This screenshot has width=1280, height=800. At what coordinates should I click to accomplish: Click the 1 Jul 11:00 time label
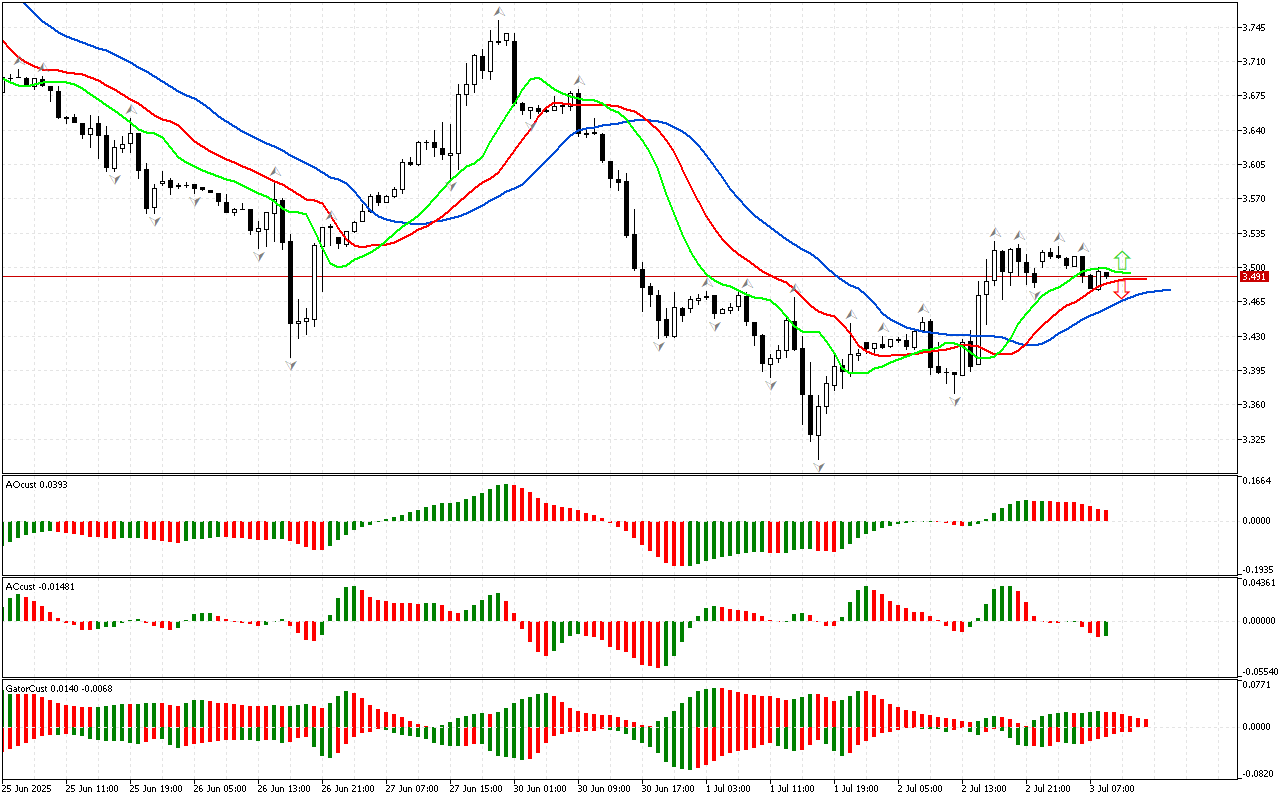pyautogui.click(x=793, y=788)
